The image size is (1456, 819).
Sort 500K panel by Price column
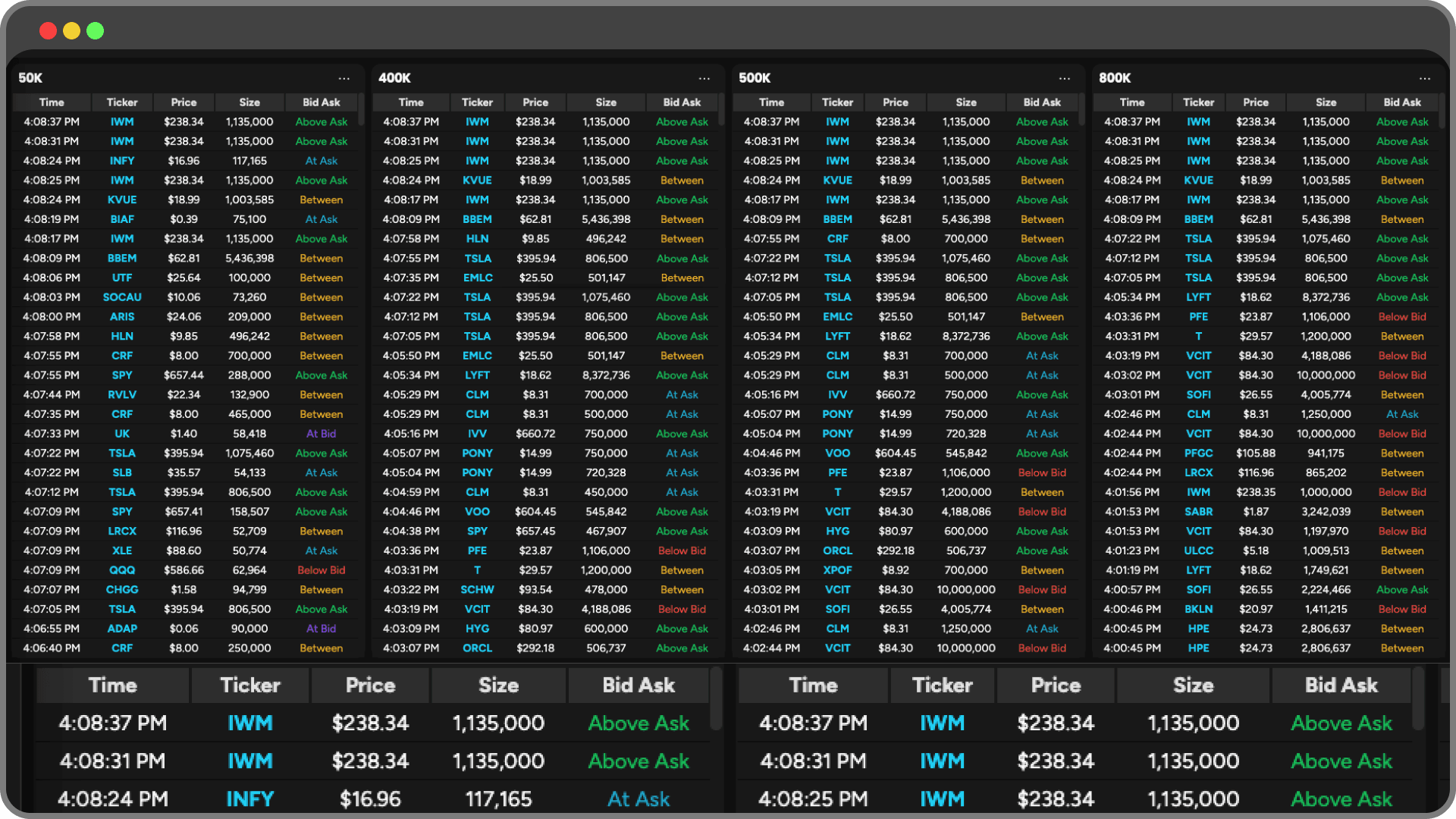896,102
